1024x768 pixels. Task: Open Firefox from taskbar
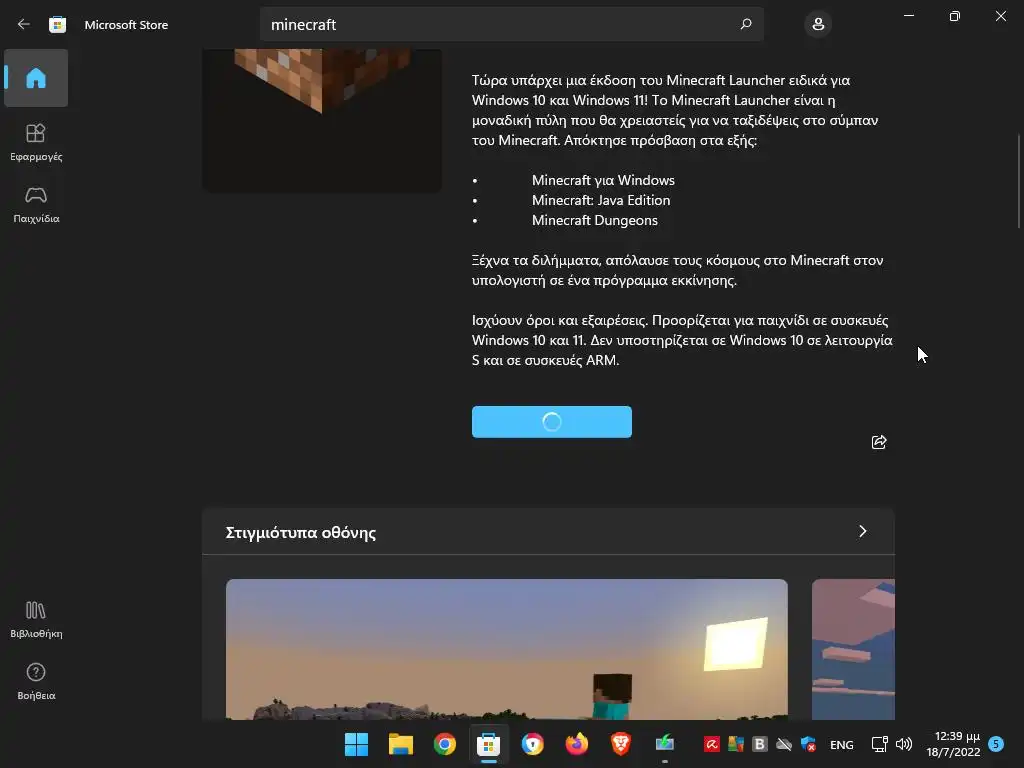click(x=577, y=744)
